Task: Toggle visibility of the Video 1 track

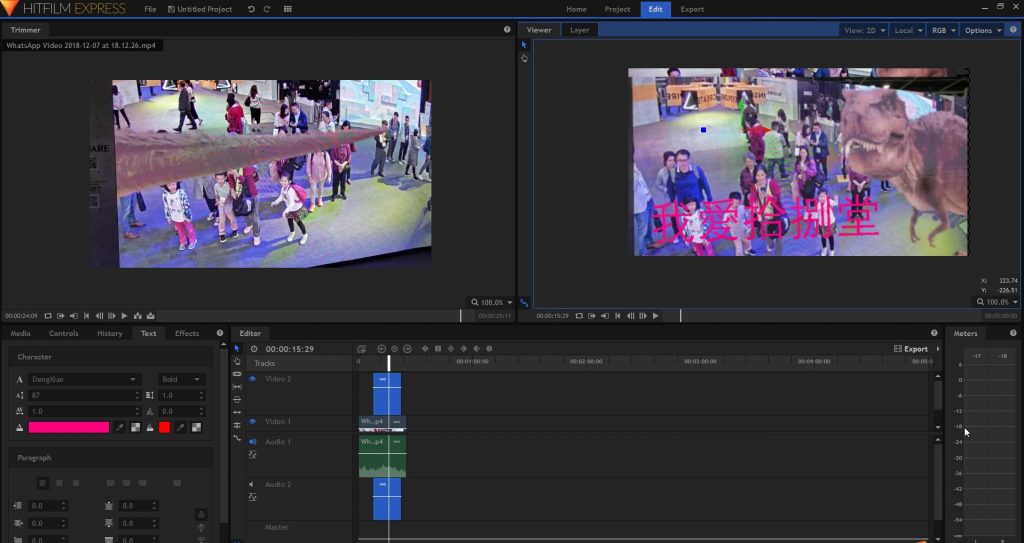Action: (x=252, y=422)
